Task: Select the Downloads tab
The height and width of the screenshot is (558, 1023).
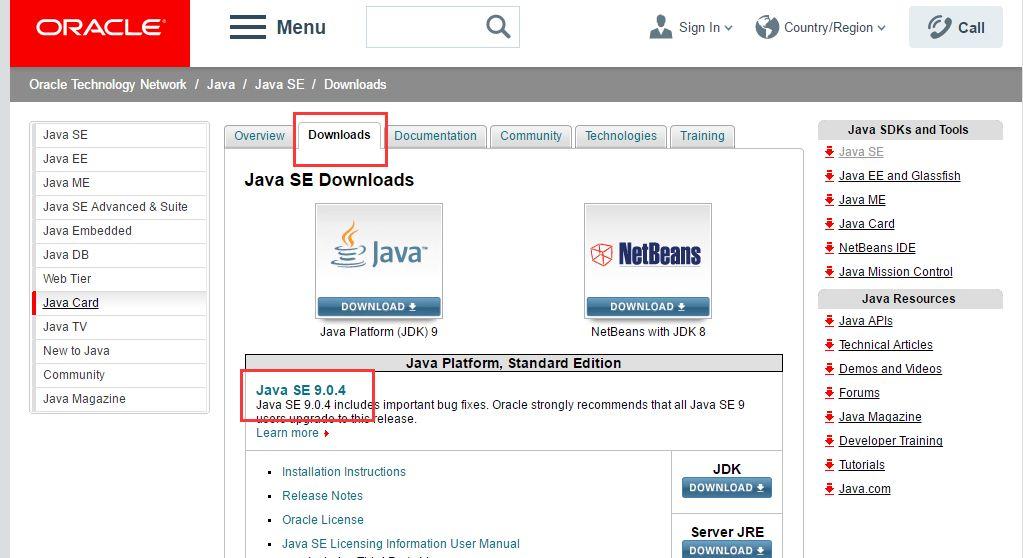Action: pos(339,135)
